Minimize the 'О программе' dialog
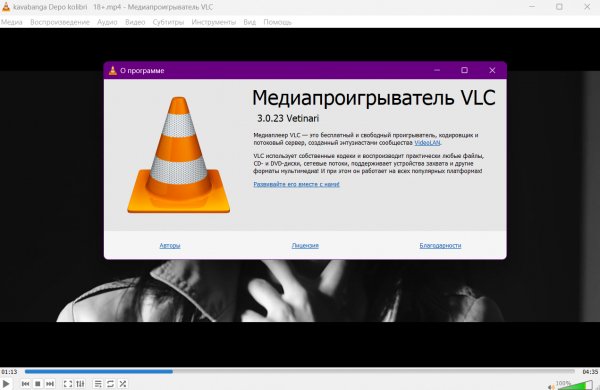This screenshot has height=390, width=600. coord(437,70)
